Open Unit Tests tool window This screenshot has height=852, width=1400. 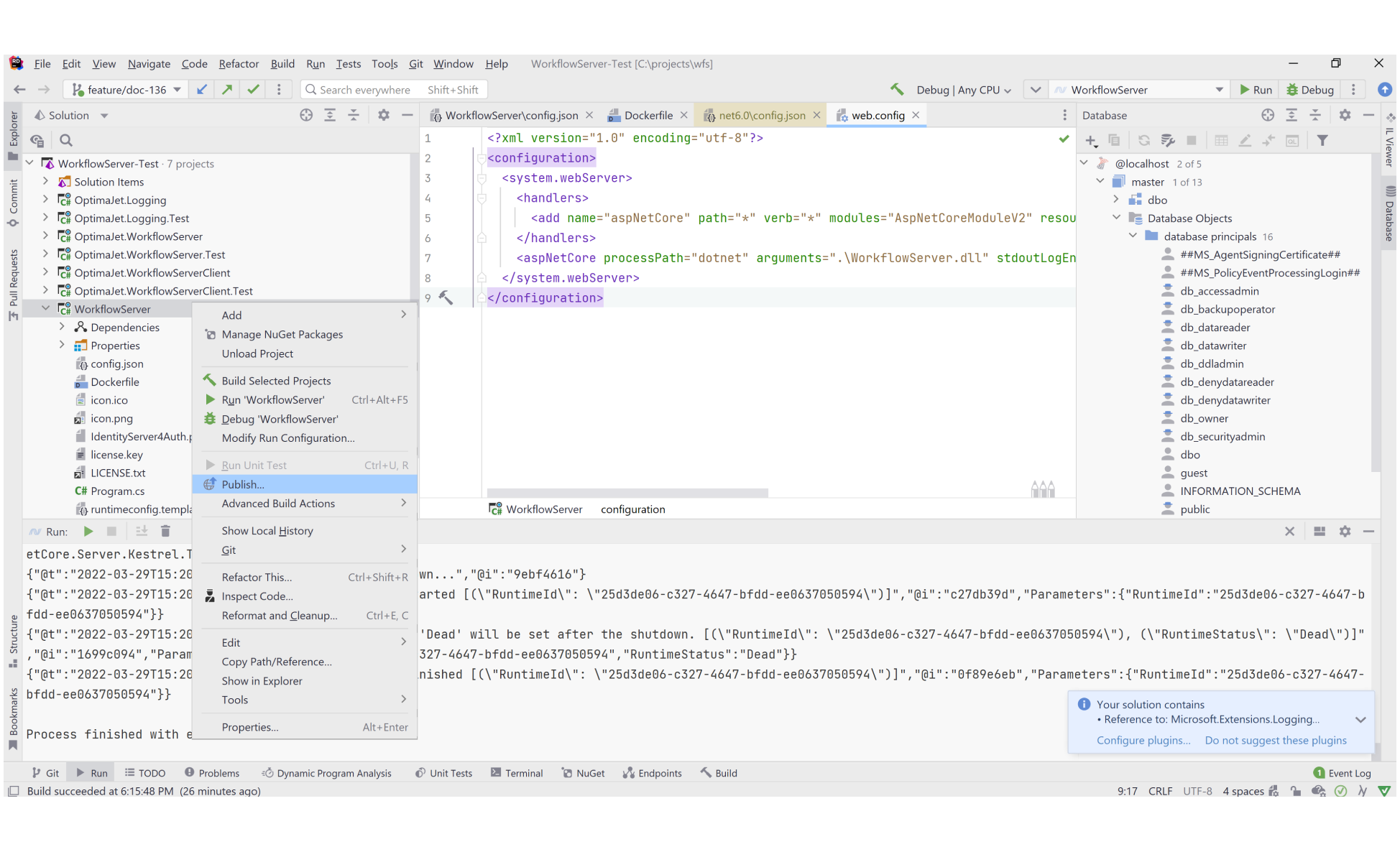coord(443,773)
